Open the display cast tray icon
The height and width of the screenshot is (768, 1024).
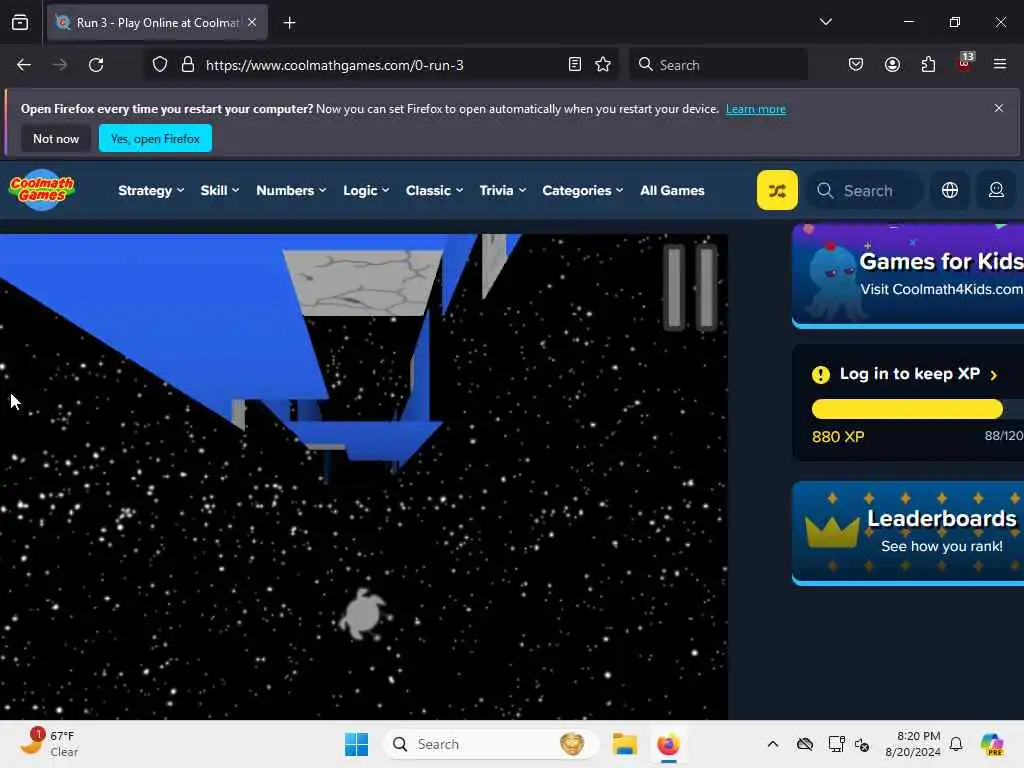[x=836, y=744]
